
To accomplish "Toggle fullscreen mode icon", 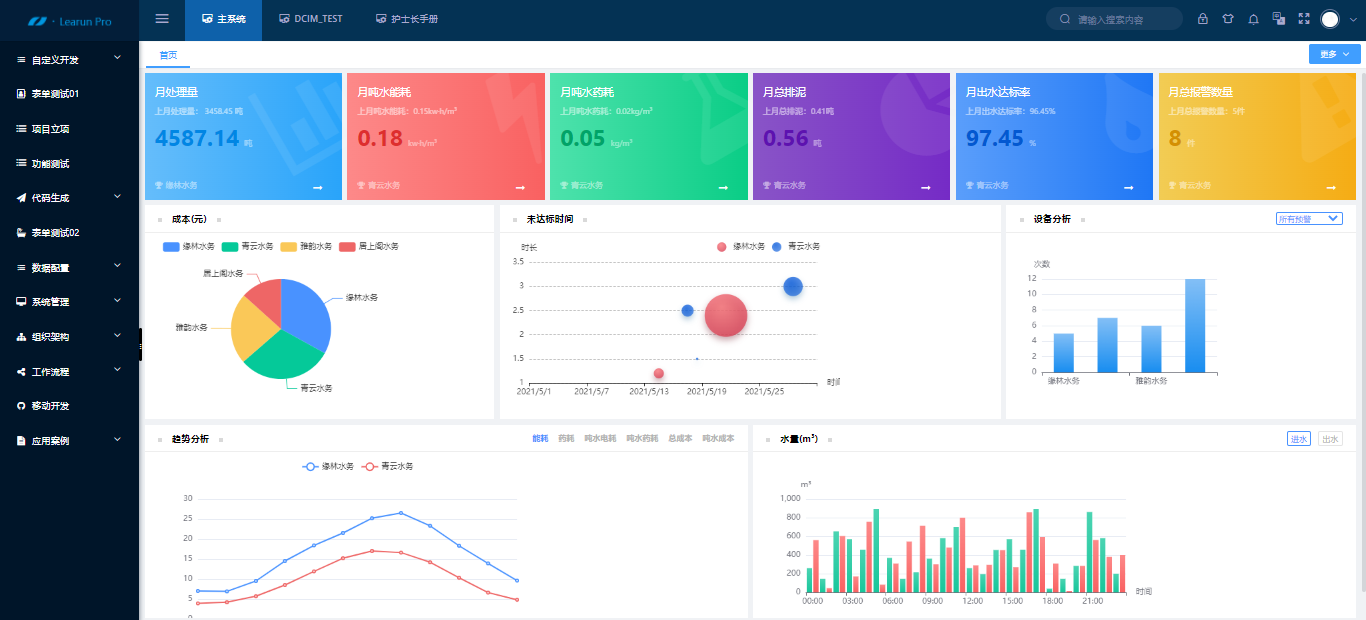I will 1304,19.
